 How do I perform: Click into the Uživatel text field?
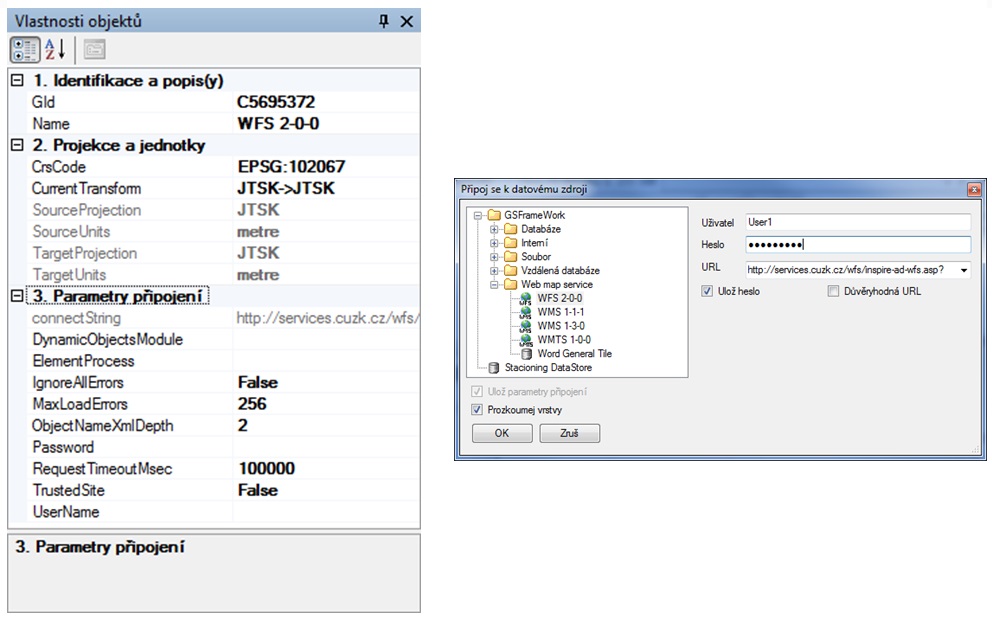pos(858,222)
